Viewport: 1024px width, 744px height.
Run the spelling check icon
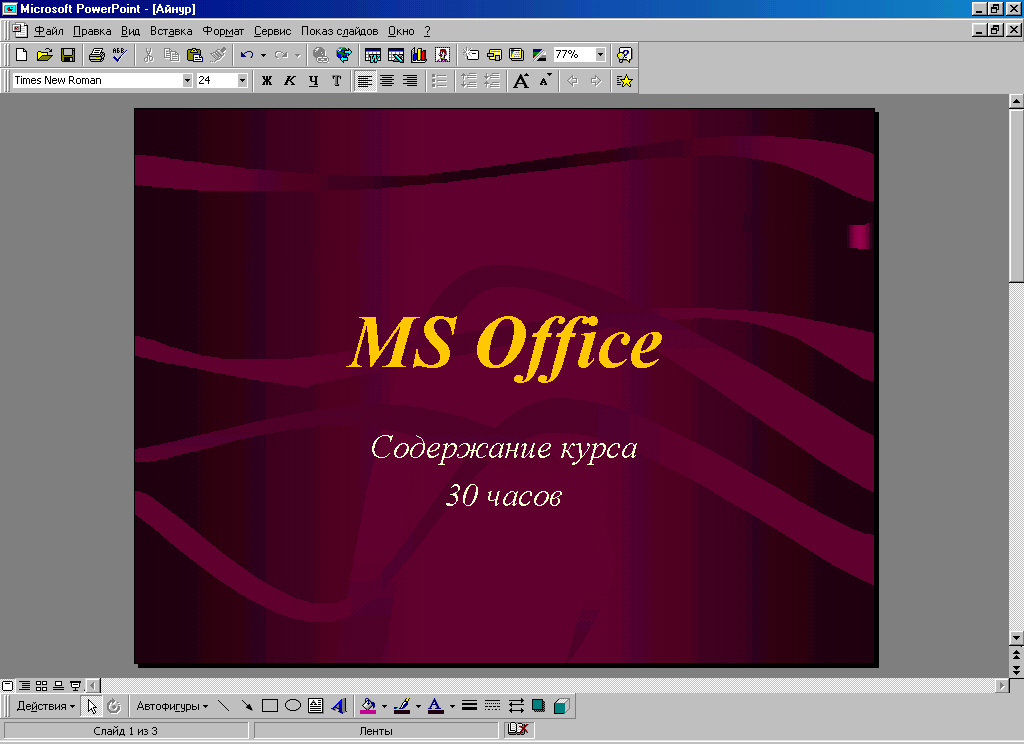(x=120, y=55)
